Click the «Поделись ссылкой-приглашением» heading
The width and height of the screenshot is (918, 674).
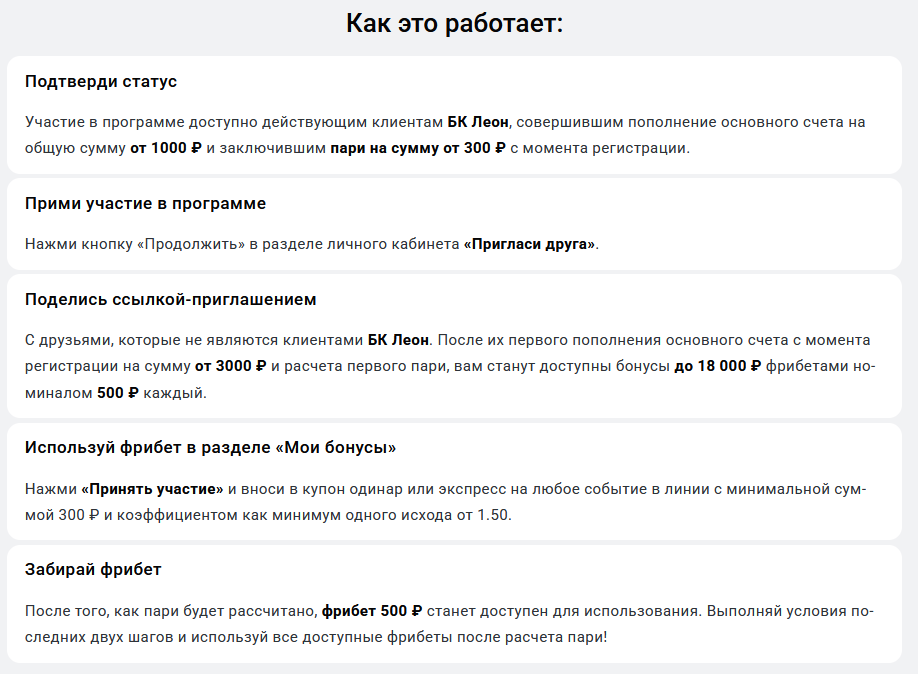tap(170, 299)
